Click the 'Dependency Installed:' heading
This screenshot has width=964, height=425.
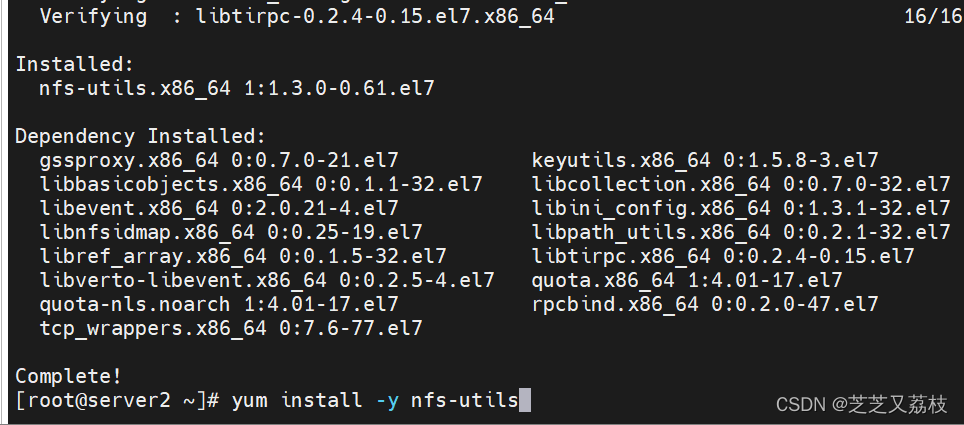140,136
